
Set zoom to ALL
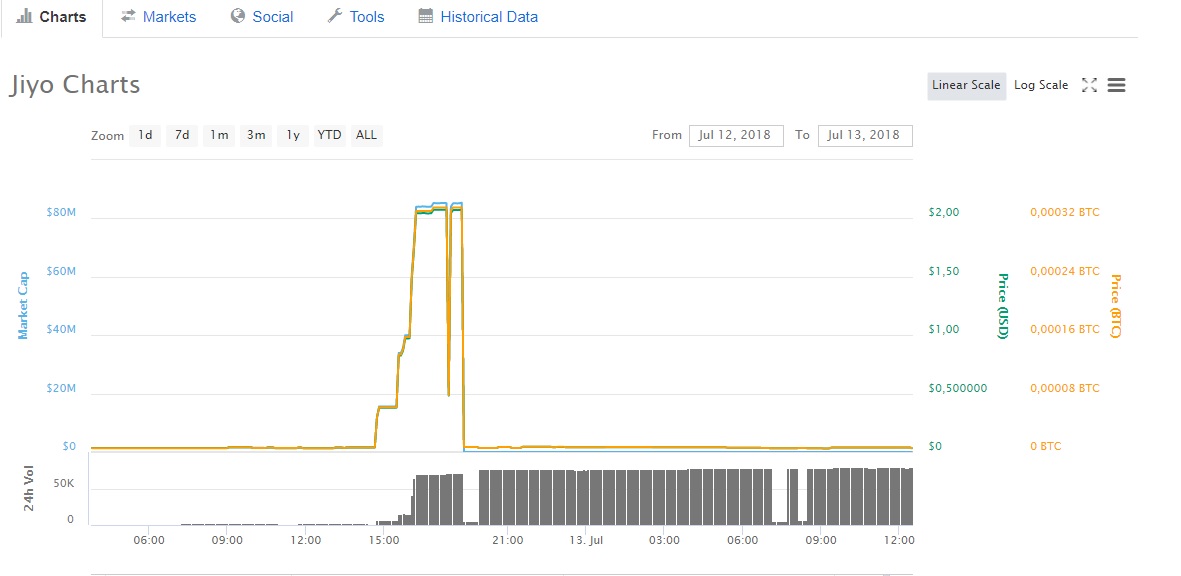click(x=366, y=136)
